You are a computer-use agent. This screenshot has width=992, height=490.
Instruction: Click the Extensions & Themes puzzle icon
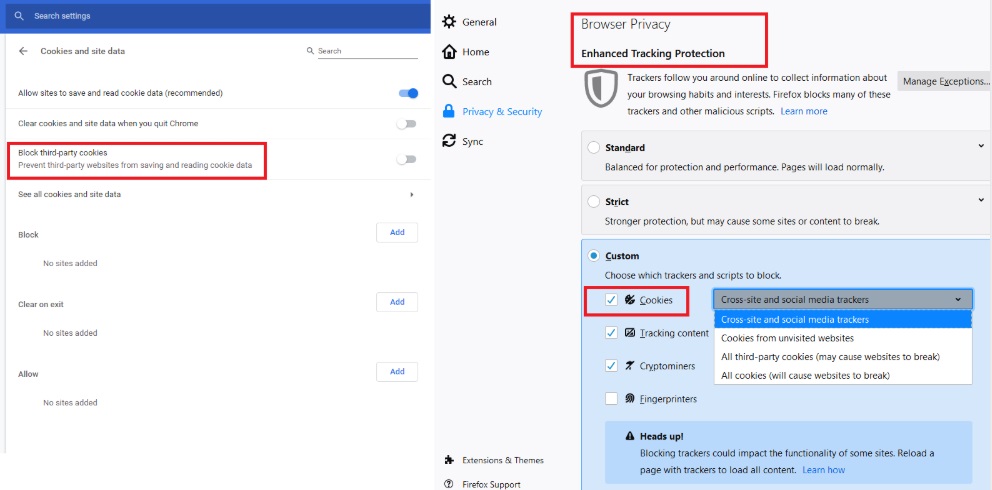449,460
